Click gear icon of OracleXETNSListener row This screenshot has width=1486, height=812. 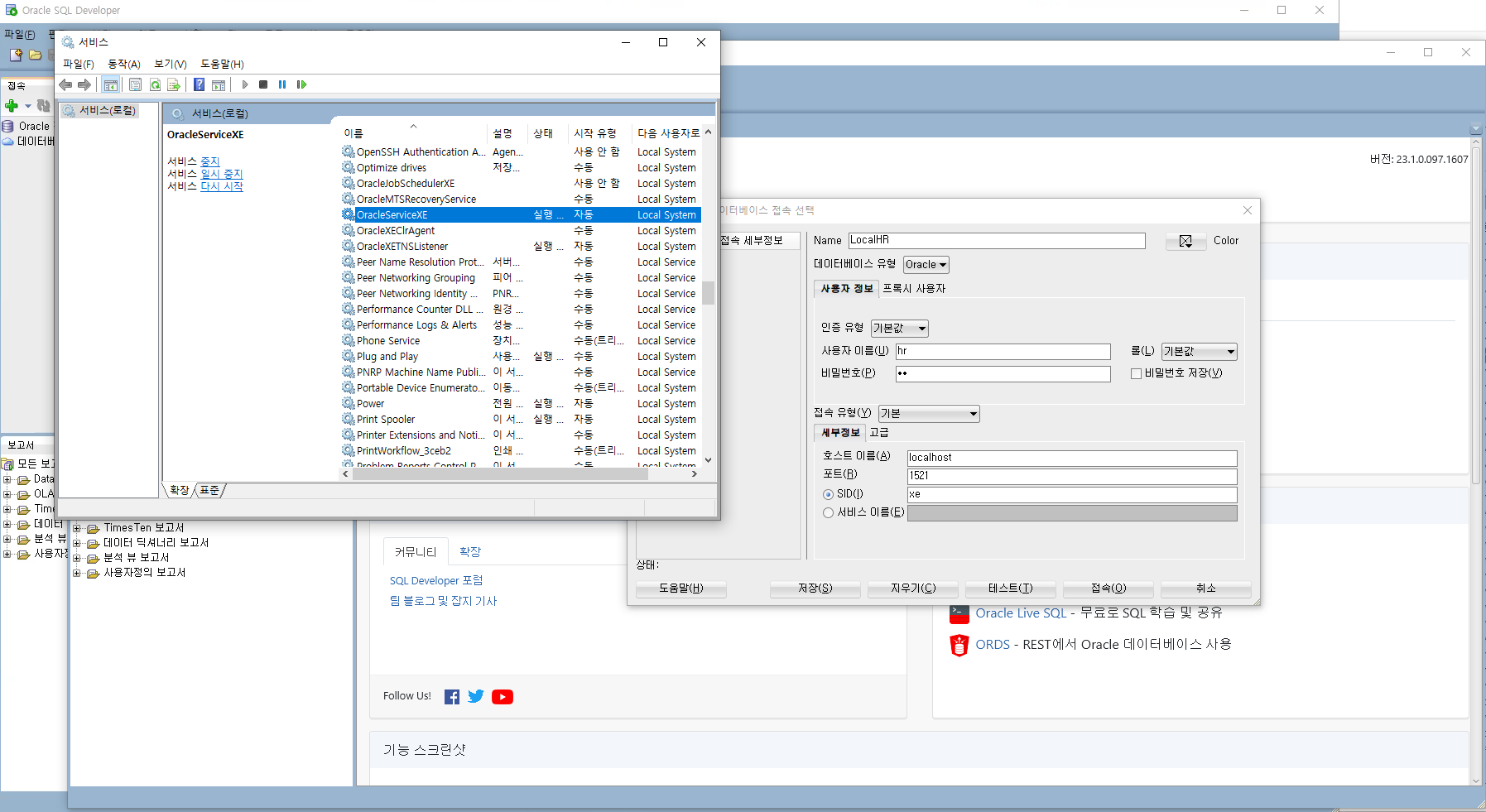[x=349, y=246]
